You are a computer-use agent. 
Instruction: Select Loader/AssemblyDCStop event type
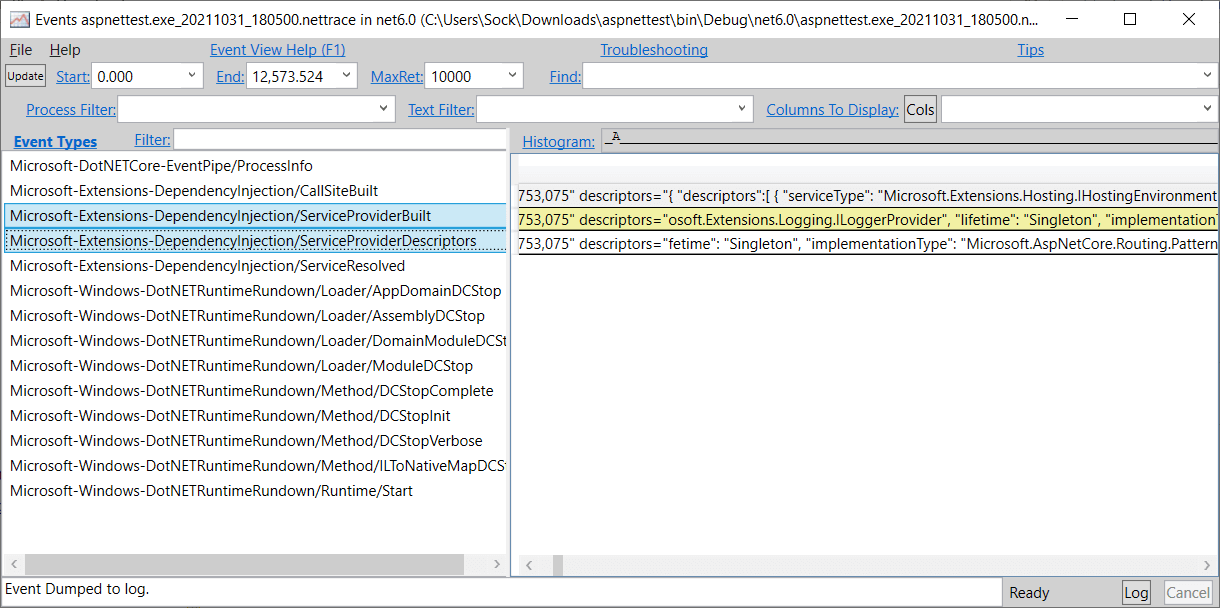pos(255,316)
